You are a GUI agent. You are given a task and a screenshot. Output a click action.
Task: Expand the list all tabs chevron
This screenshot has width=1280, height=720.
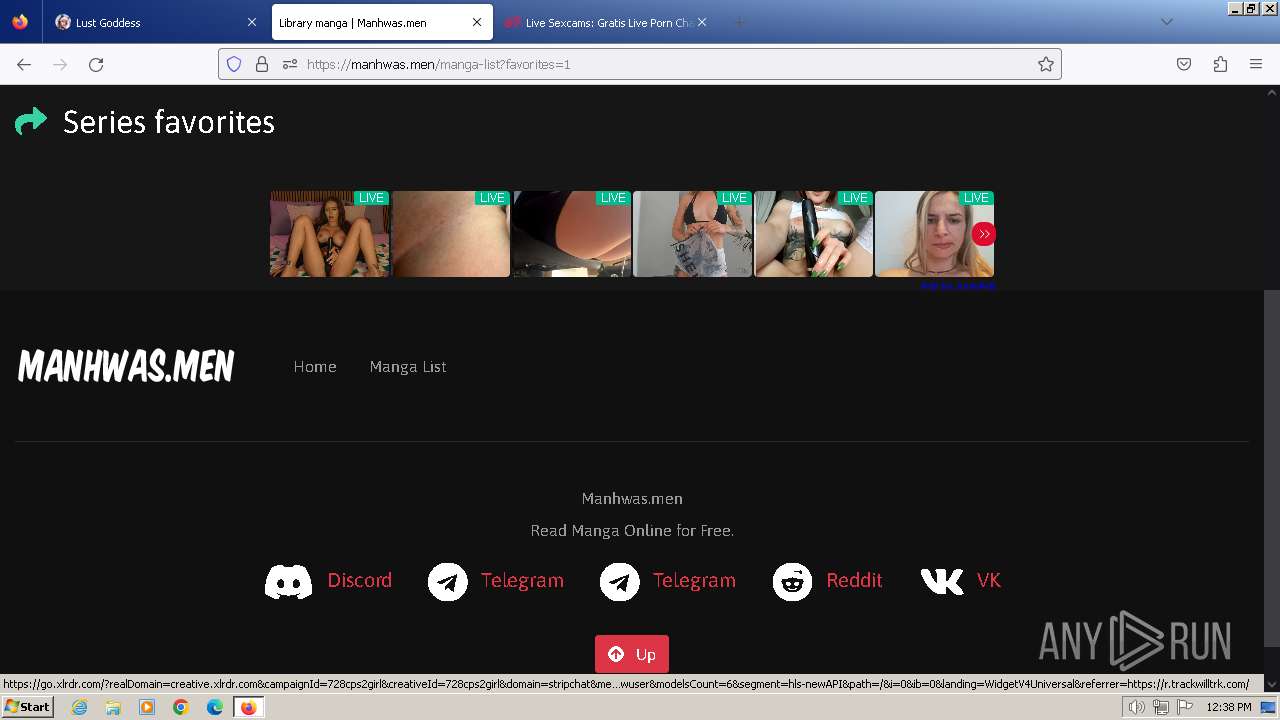pos(1166,22)
